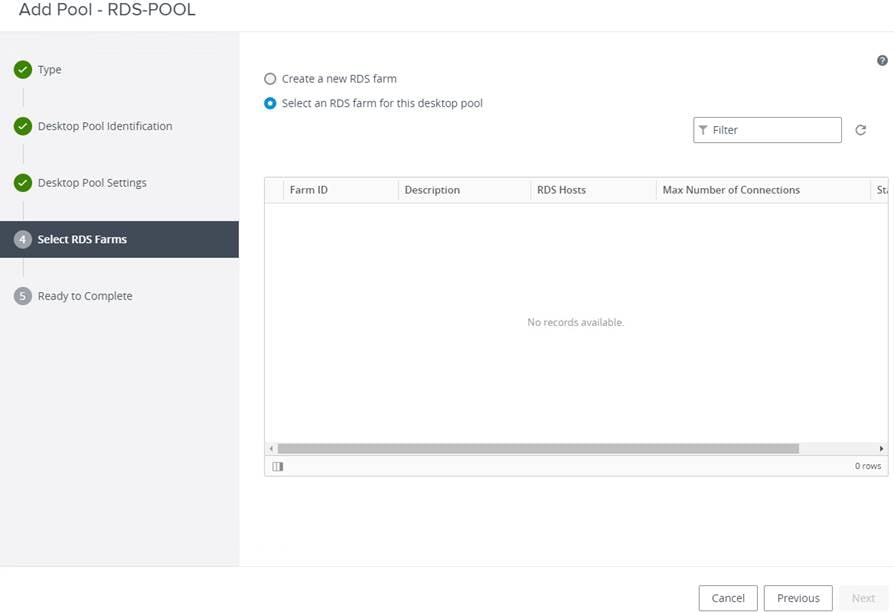Select Create a new RDS farm
The width and height of the screenshot is (894, 612).
coord(270,79)
